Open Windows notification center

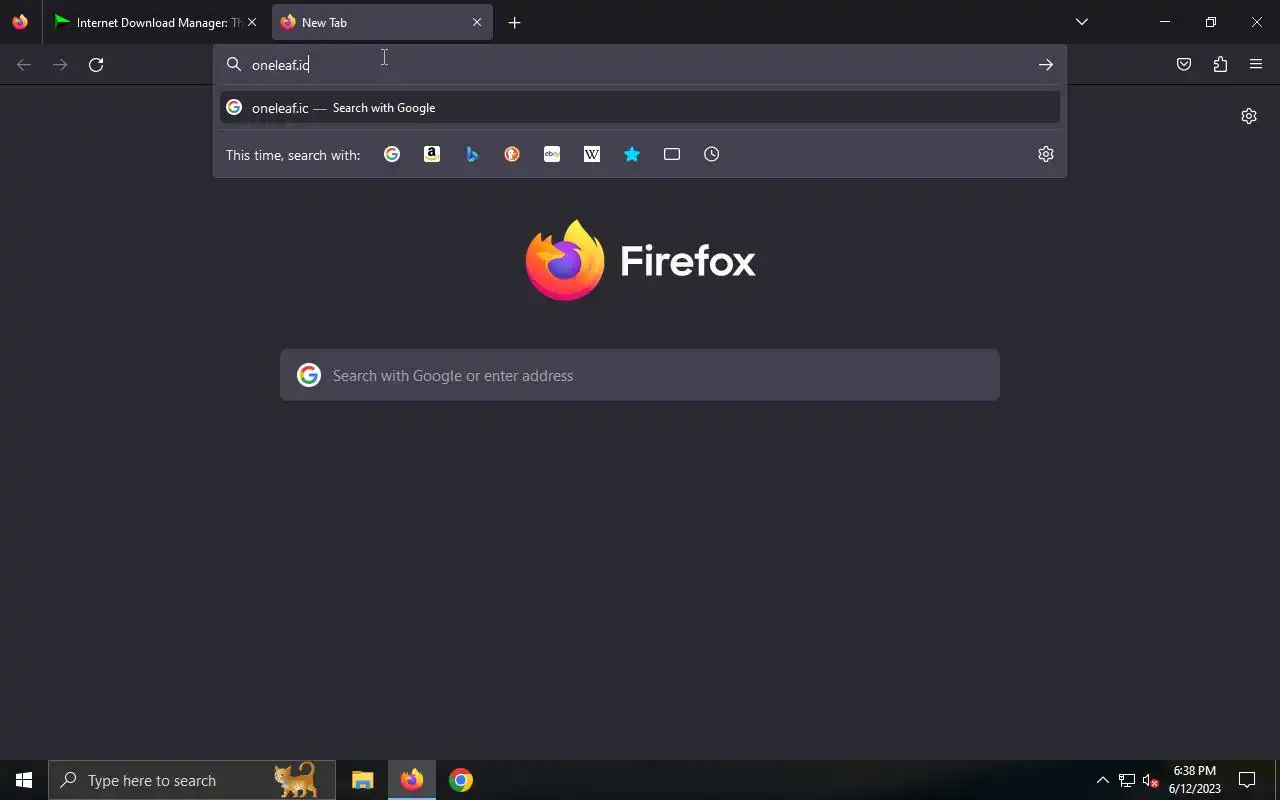tap(1247, 780)
